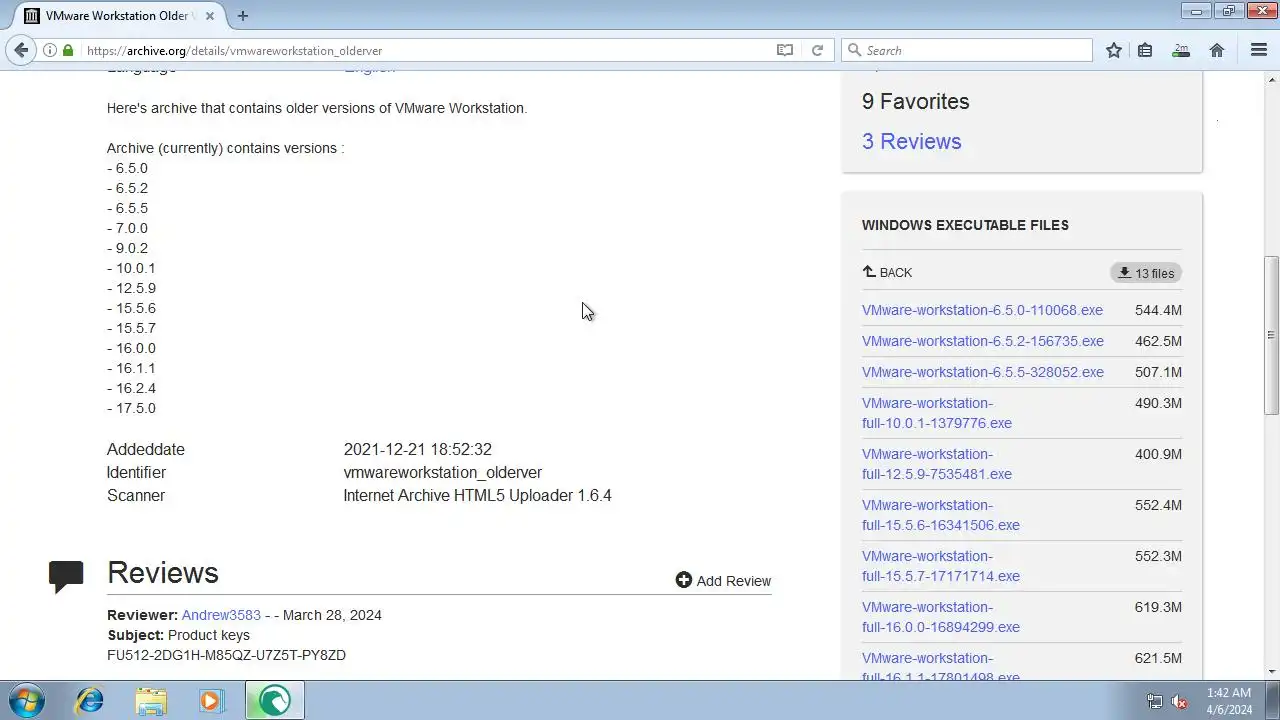
Task: Open Windows Explorer folder in taskbar
Action: click(x=151, y=700)
